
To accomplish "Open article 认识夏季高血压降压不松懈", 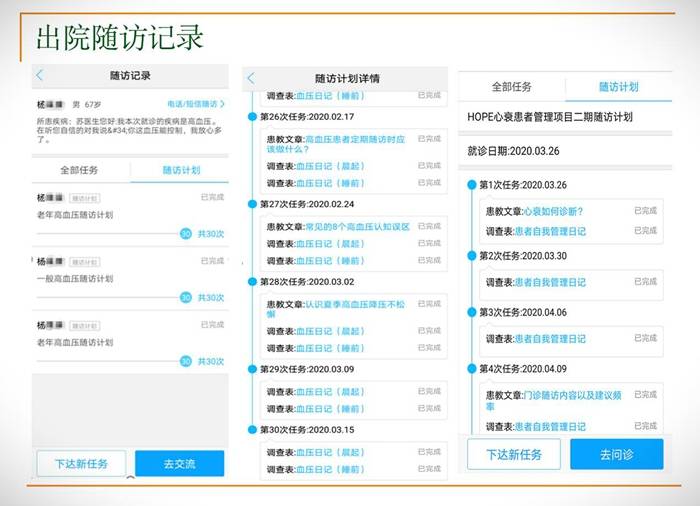I will point(336,309).
